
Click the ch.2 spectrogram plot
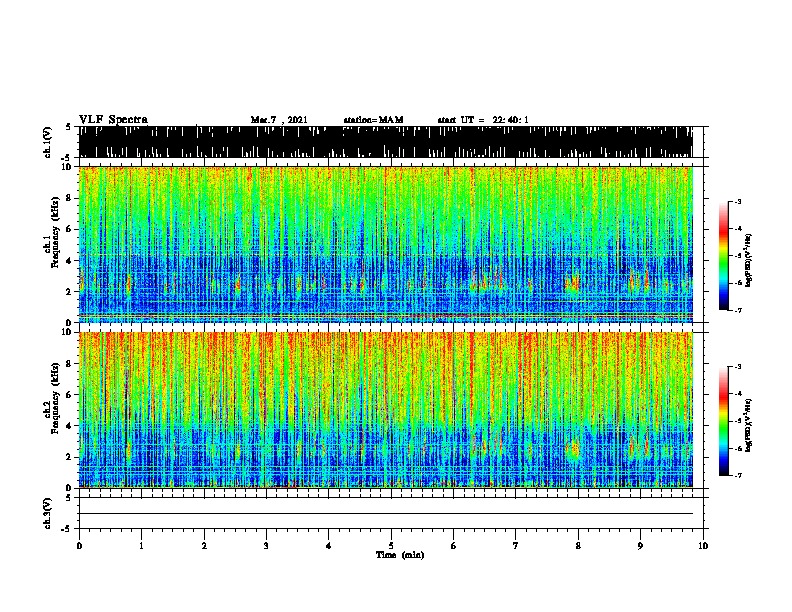point(386,410)
